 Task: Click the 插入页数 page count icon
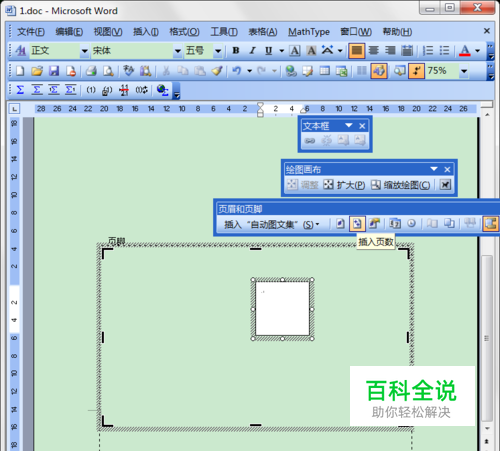click(x=357, y=224)
